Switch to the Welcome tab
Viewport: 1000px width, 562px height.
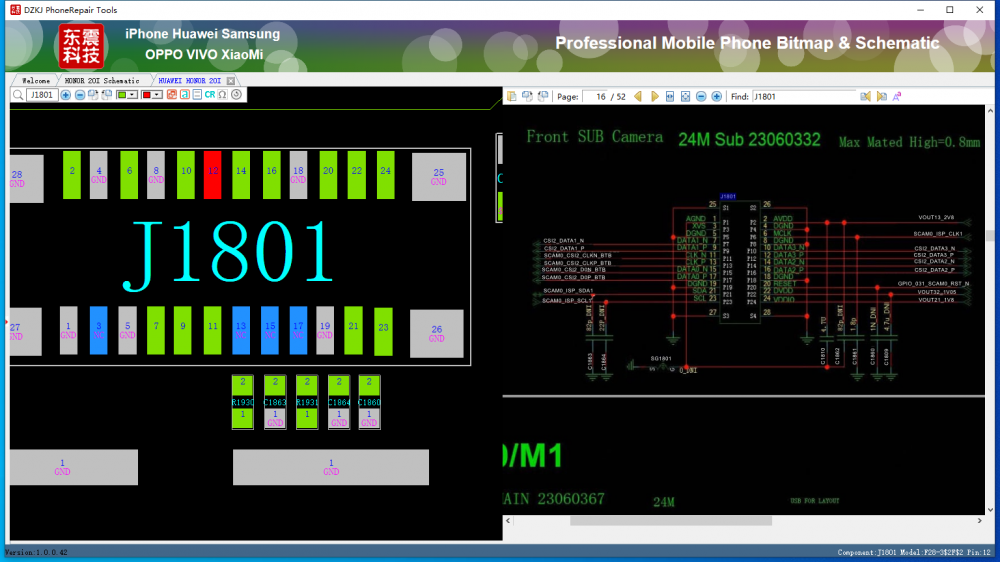[35, 80]
